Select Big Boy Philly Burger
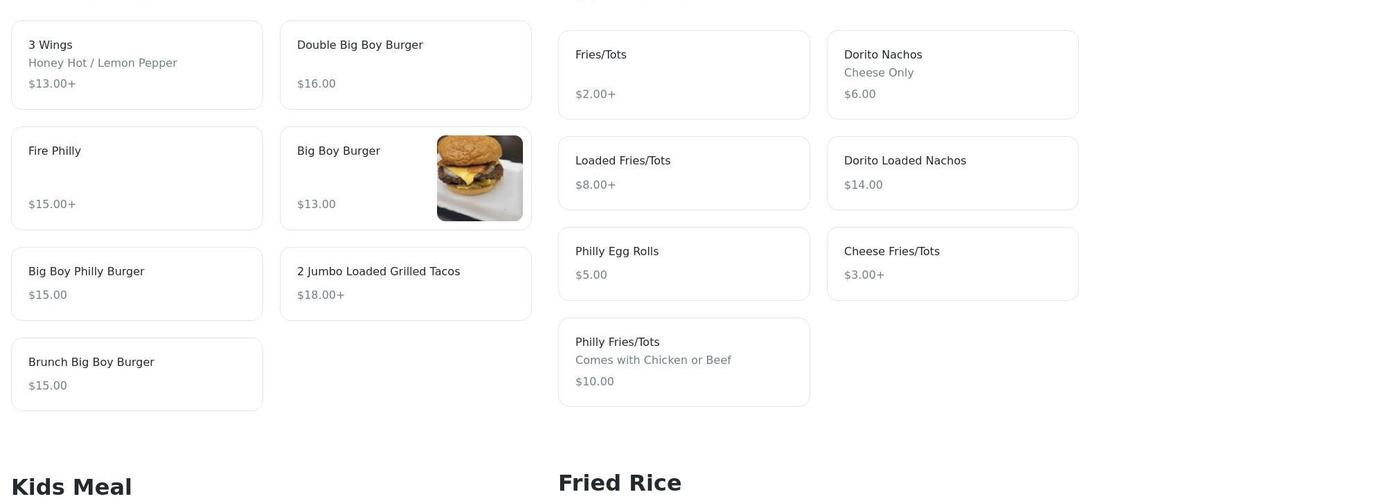 [x=136, y=284]
